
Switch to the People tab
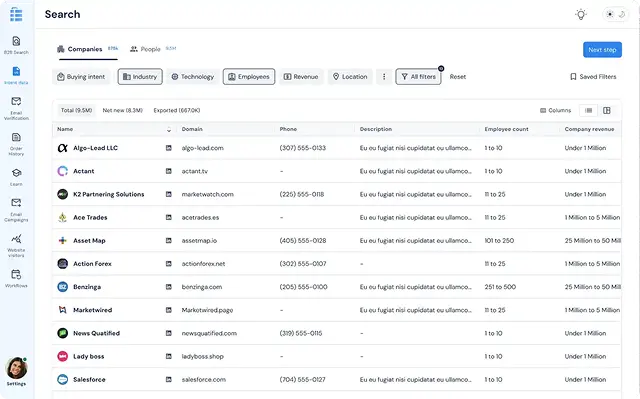click(x=153, y=49)
